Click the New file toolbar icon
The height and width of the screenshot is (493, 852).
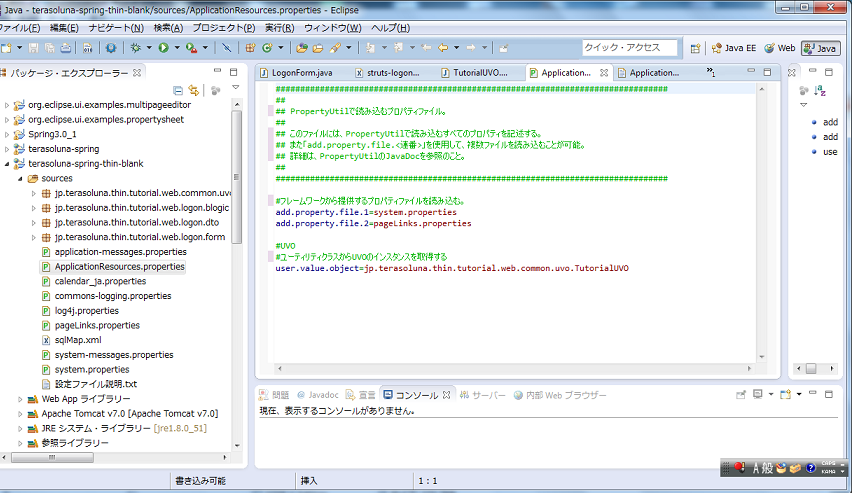[x=6, y=48]
